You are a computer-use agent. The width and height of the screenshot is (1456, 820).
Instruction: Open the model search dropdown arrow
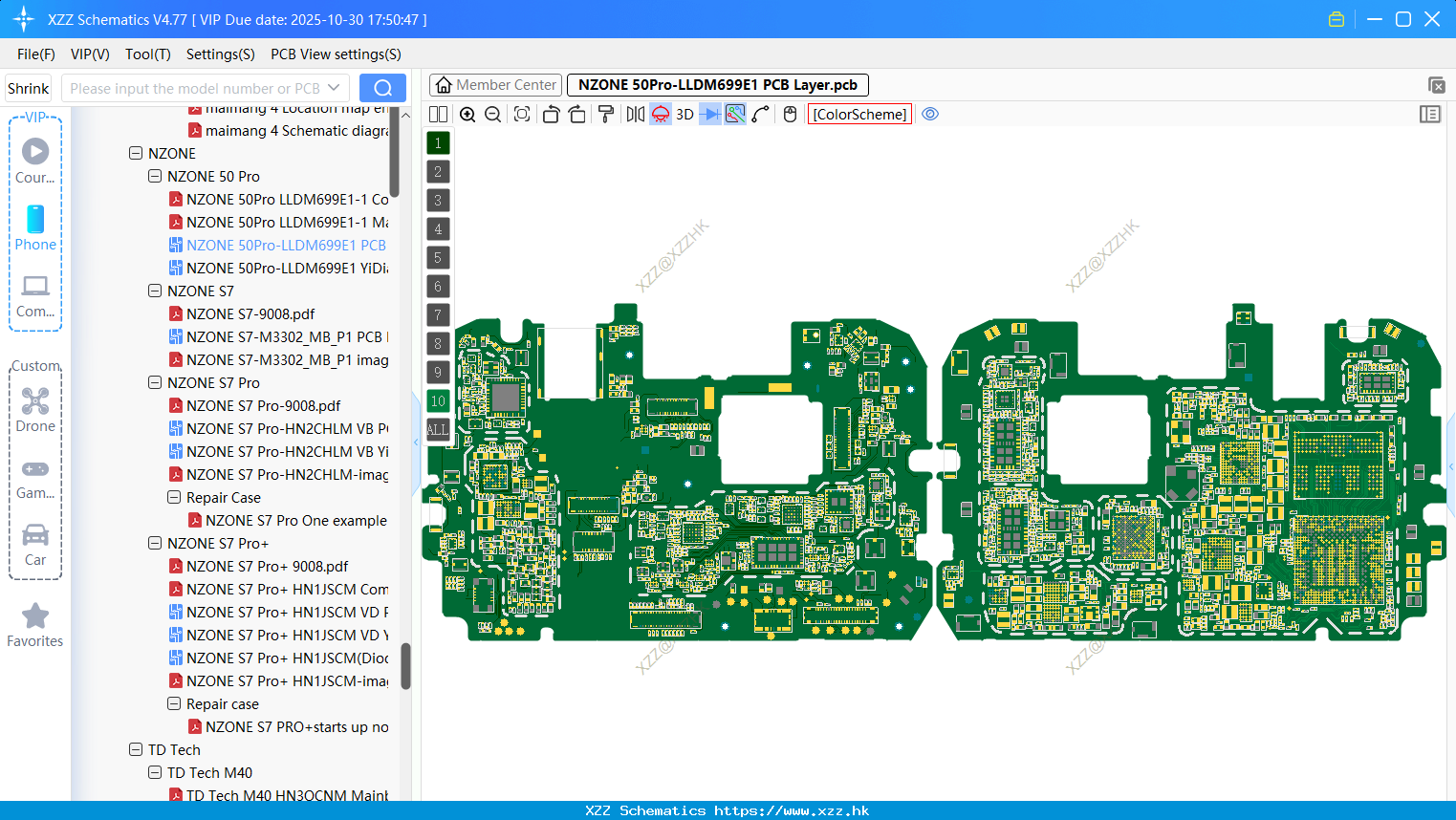334,88
